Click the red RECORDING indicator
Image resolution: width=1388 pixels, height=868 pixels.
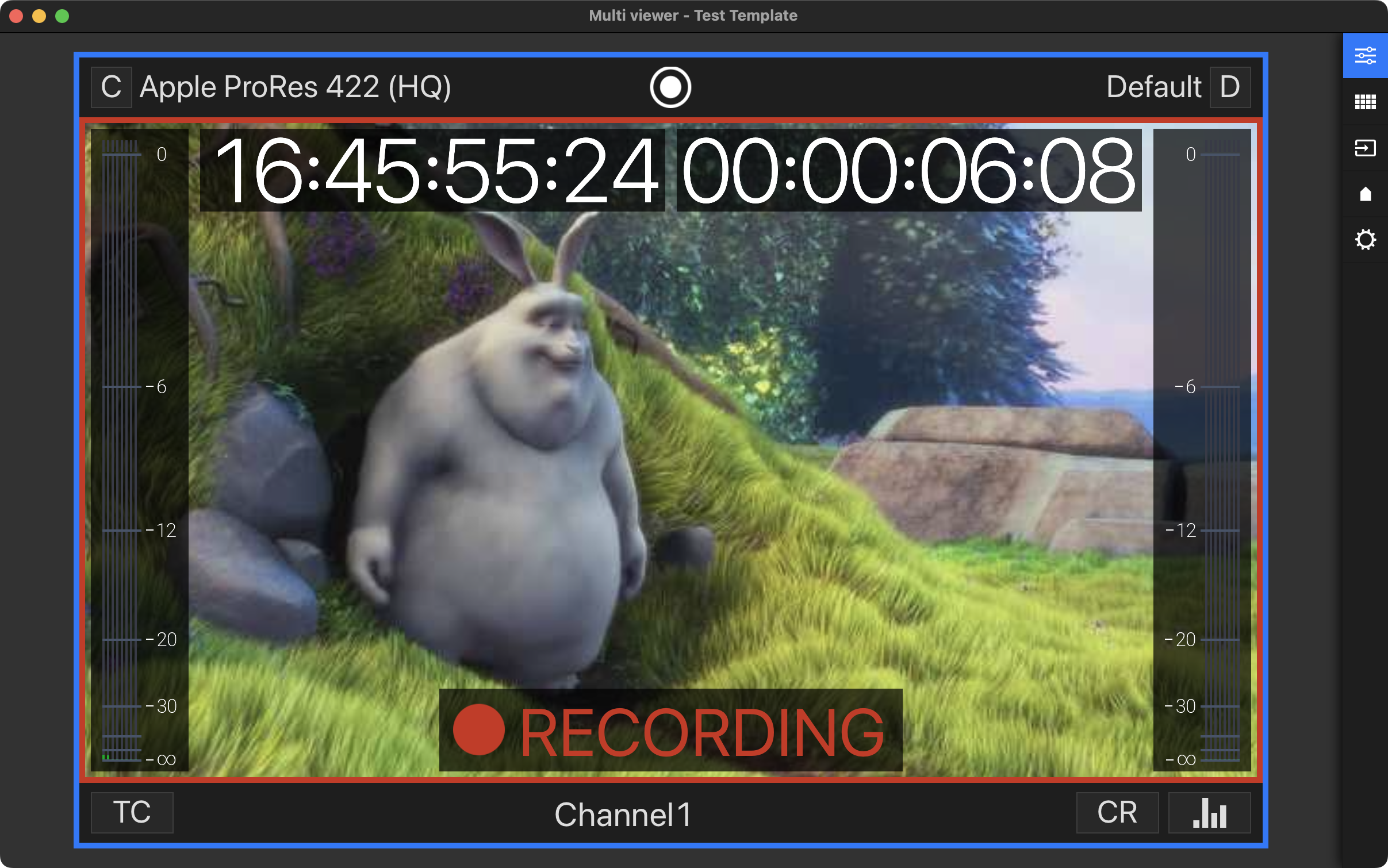pyautogui.click(x=670, y=730)
